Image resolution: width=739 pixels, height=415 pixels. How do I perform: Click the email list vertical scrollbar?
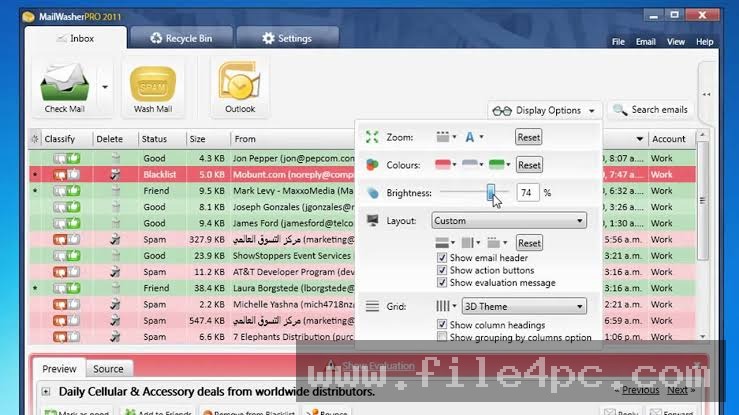(x=702, y=200)
